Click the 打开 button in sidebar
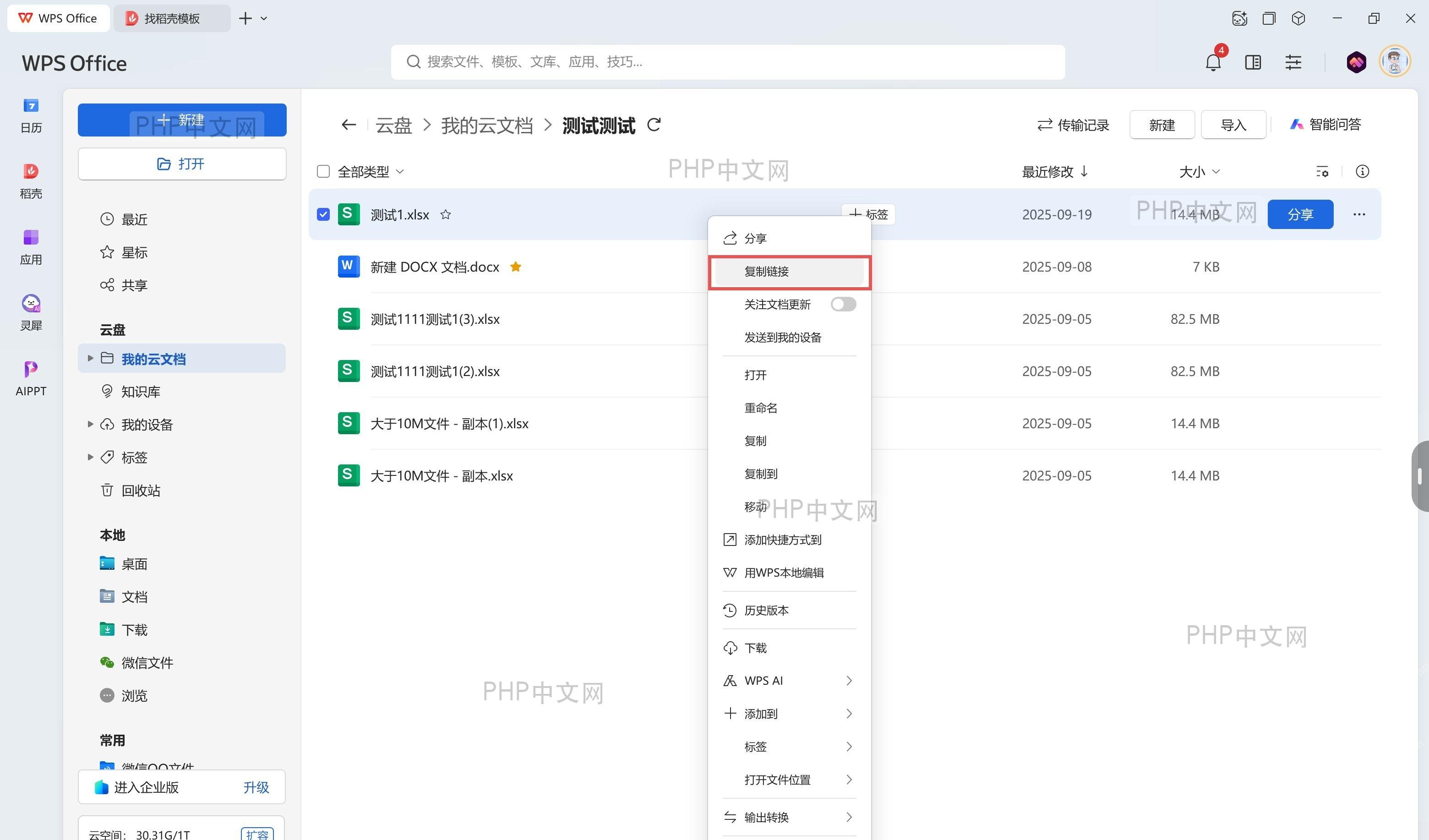 click(182, 164)
